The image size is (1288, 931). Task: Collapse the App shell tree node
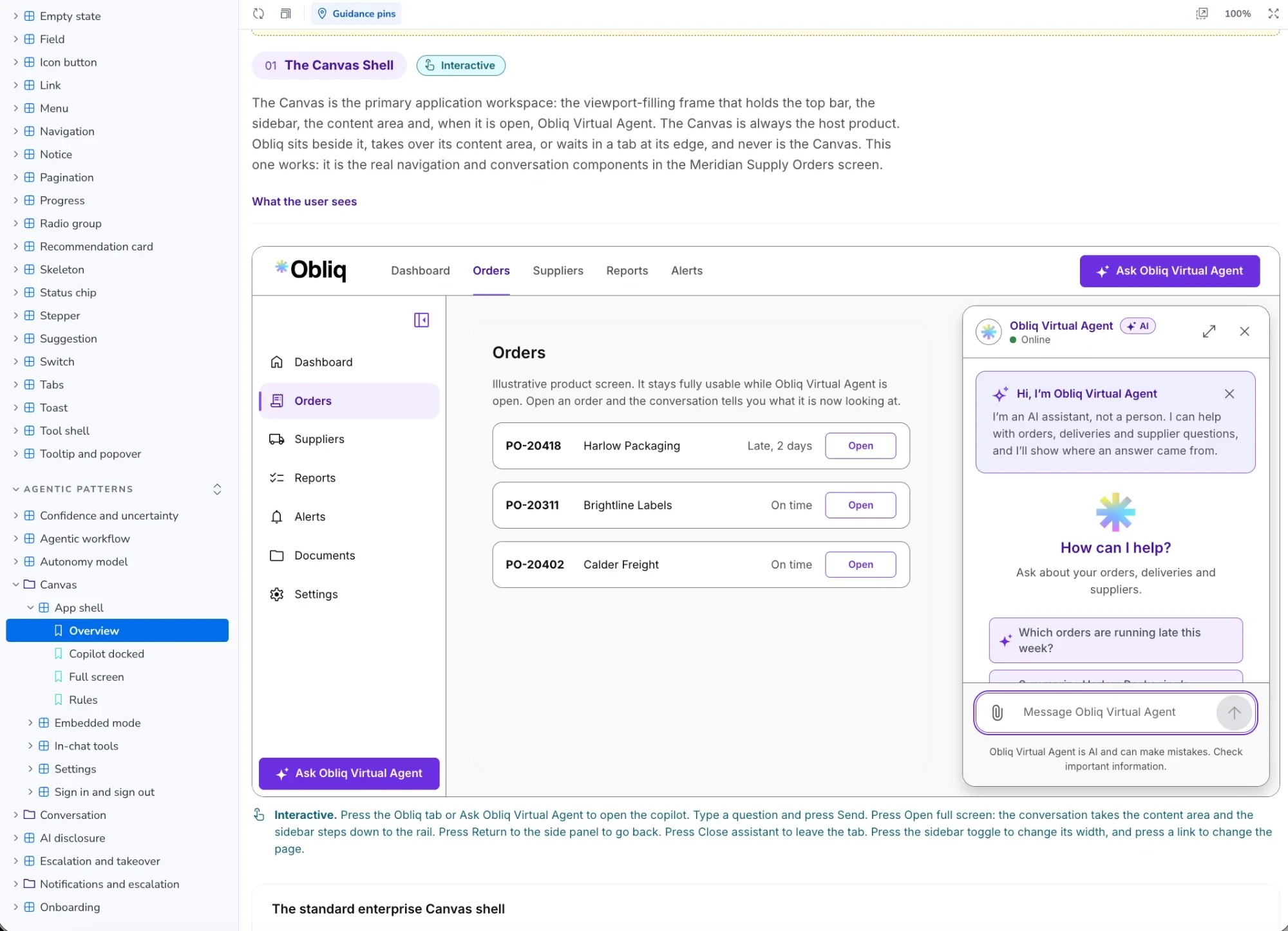click(30, 608)
